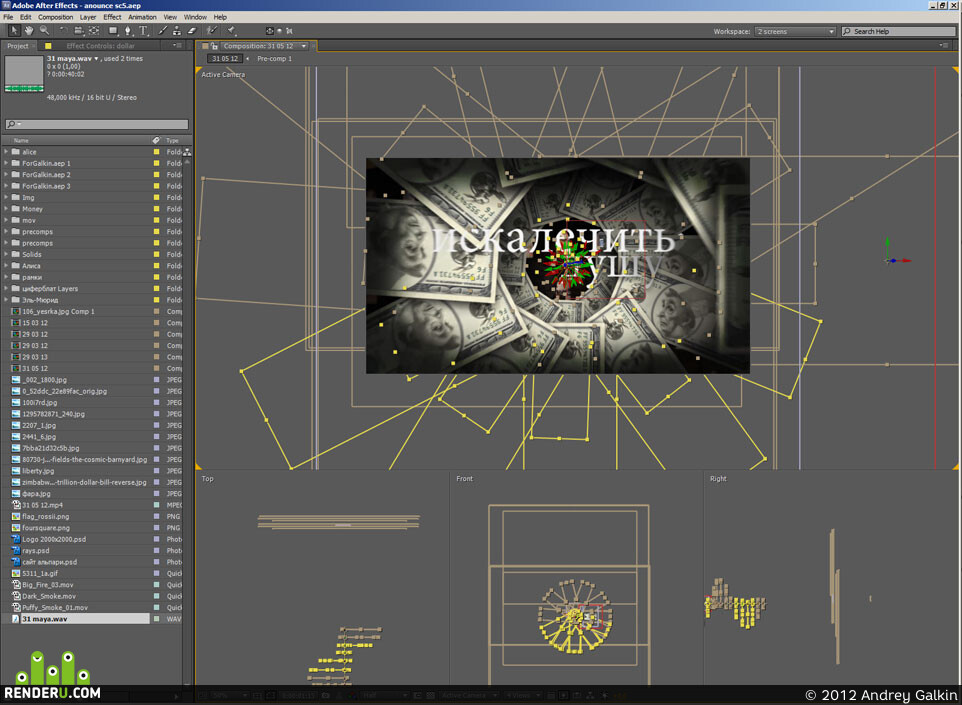
Task: Select the Eraser tool
Action: point(191,31)
